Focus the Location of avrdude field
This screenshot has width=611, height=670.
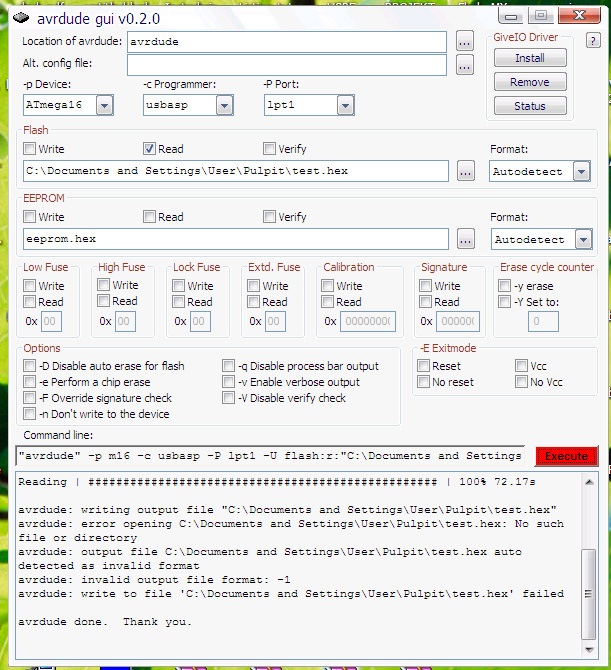(287, 42)
